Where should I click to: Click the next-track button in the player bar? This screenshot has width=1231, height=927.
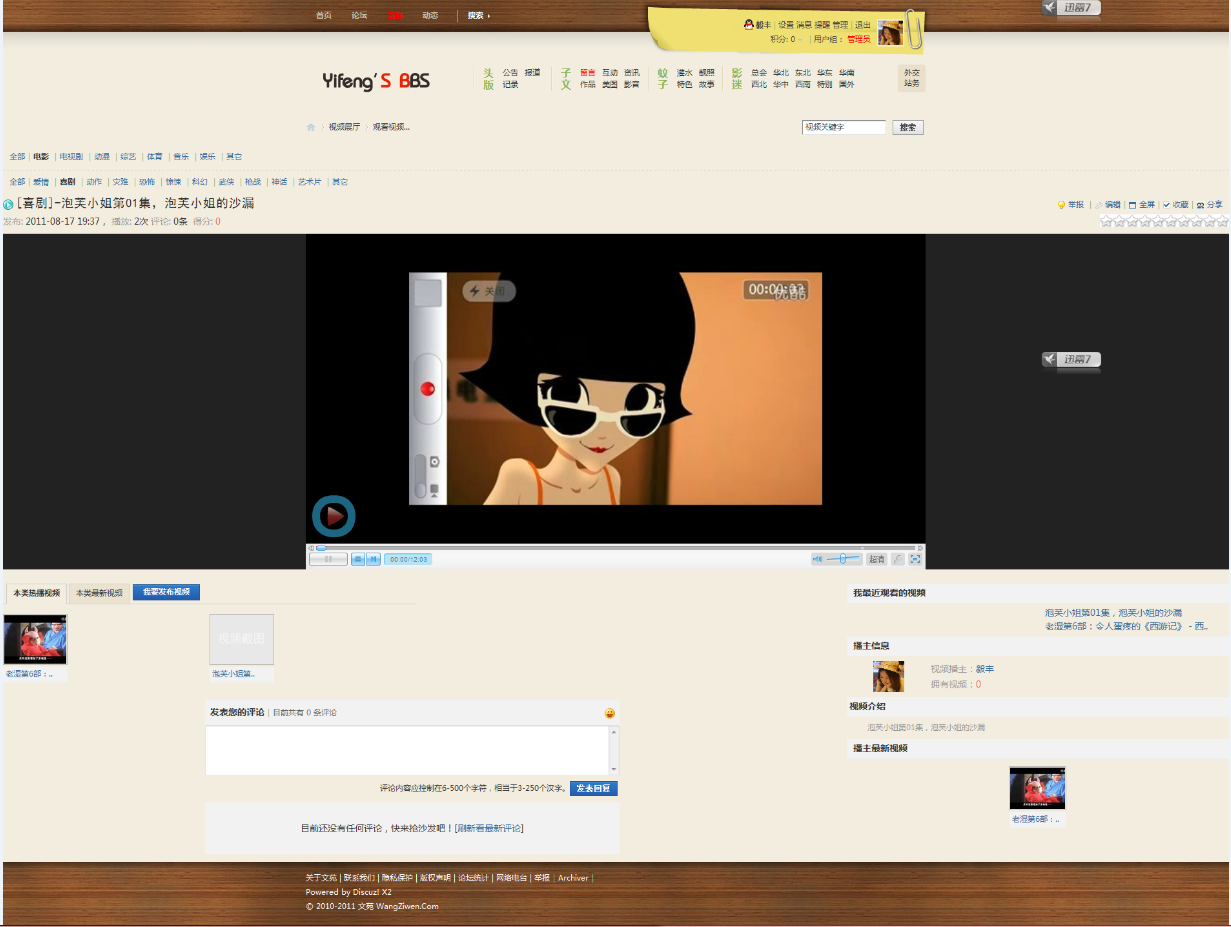coord(373,559)
